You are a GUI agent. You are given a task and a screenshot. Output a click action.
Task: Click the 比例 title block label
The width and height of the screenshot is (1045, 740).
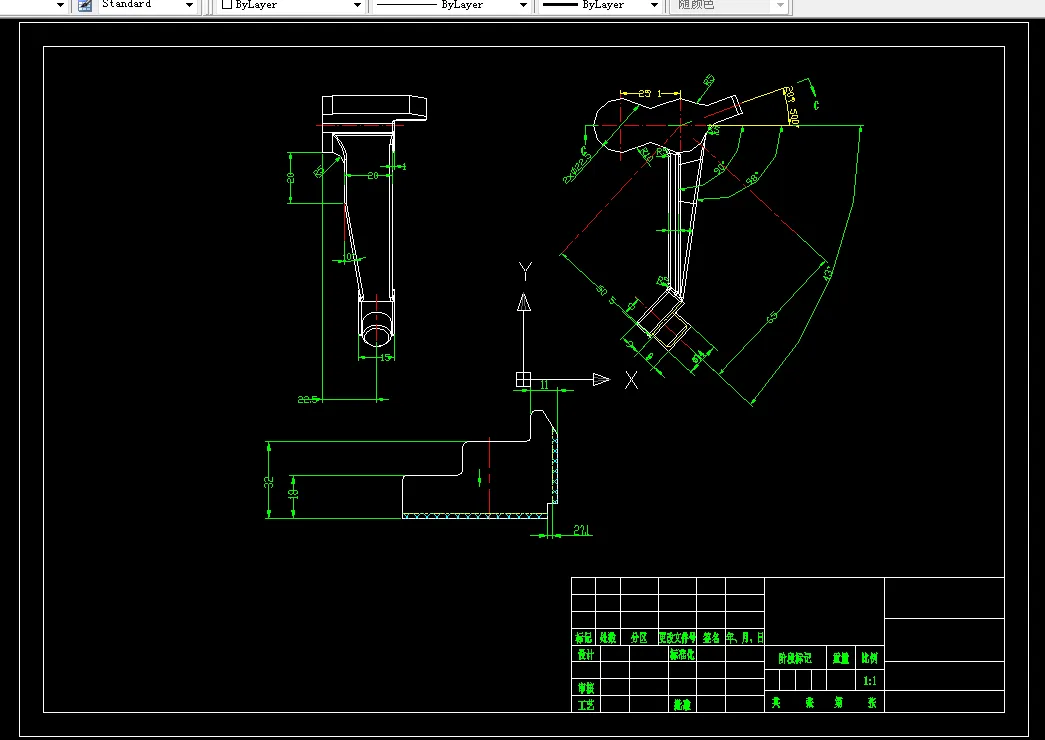pyautogui.click(x=870, y=658)
